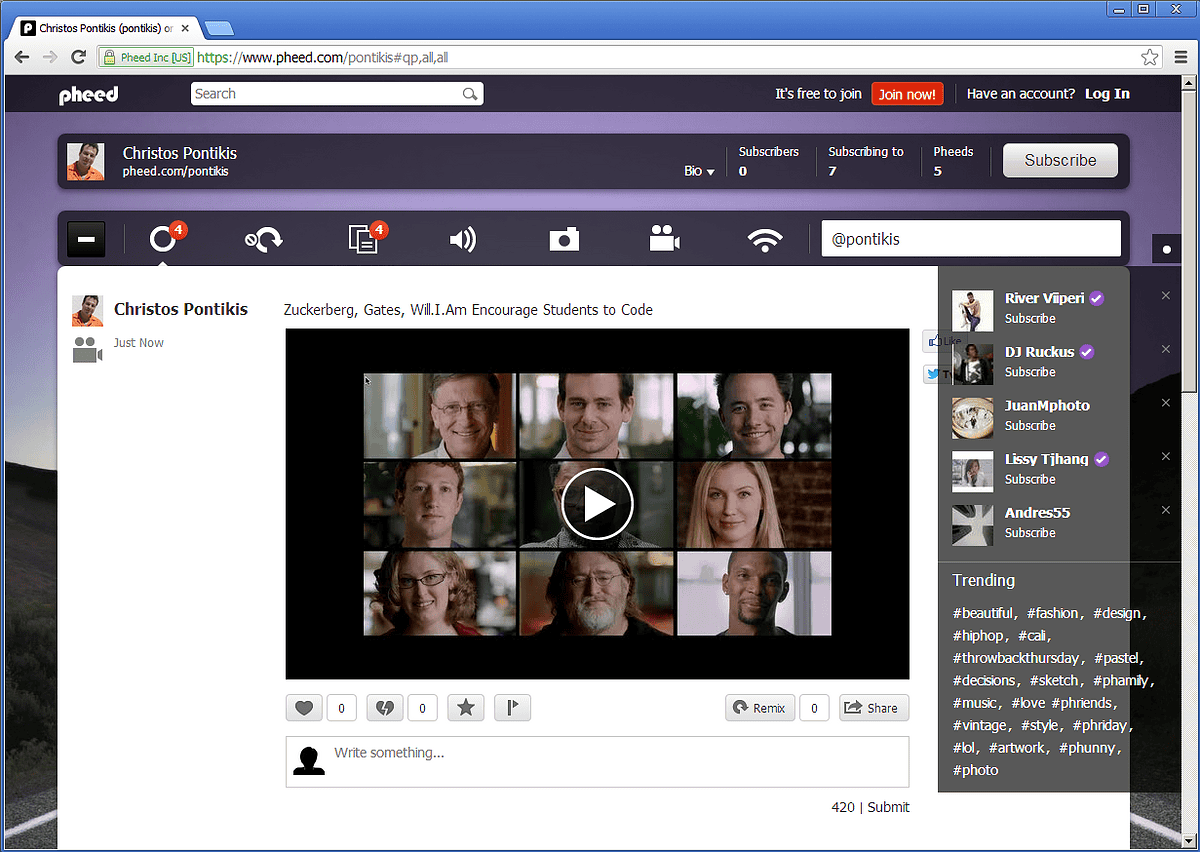Click the Join now! button
Screen dimensions: 1200x852
tap(907, 94)
